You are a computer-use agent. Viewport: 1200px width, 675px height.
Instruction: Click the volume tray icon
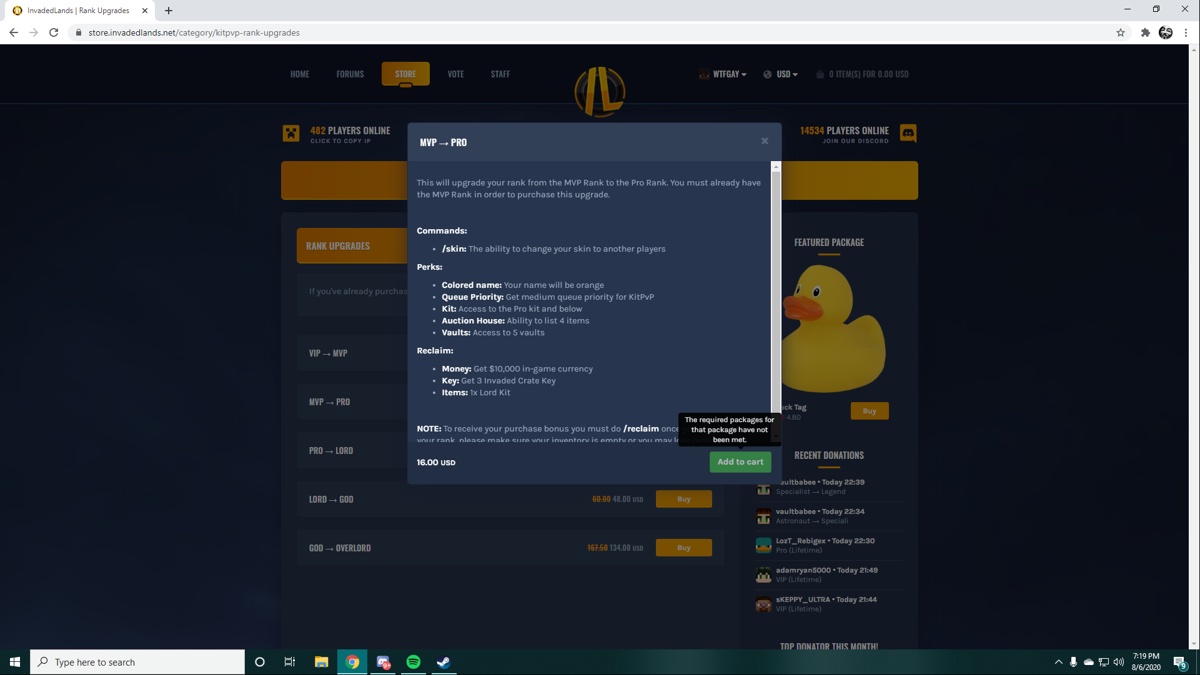click(x=1118, y=662)
